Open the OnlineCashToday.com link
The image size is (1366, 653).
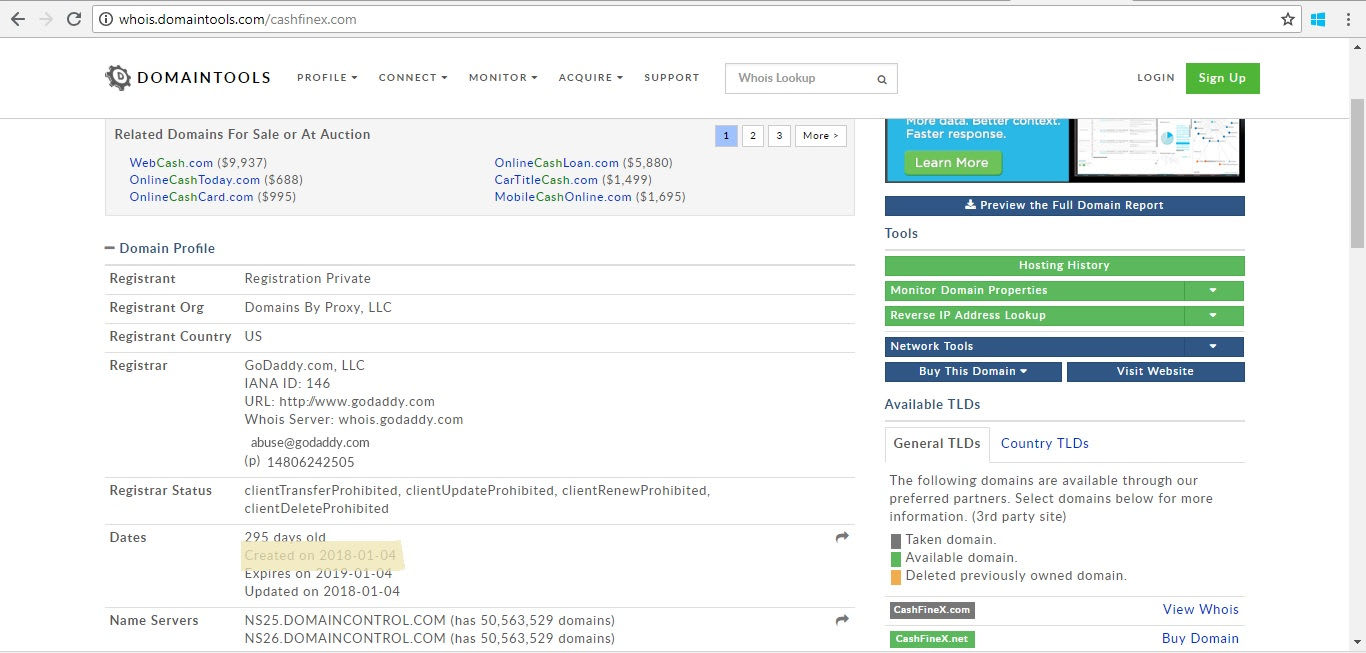(x=194, y=180)
